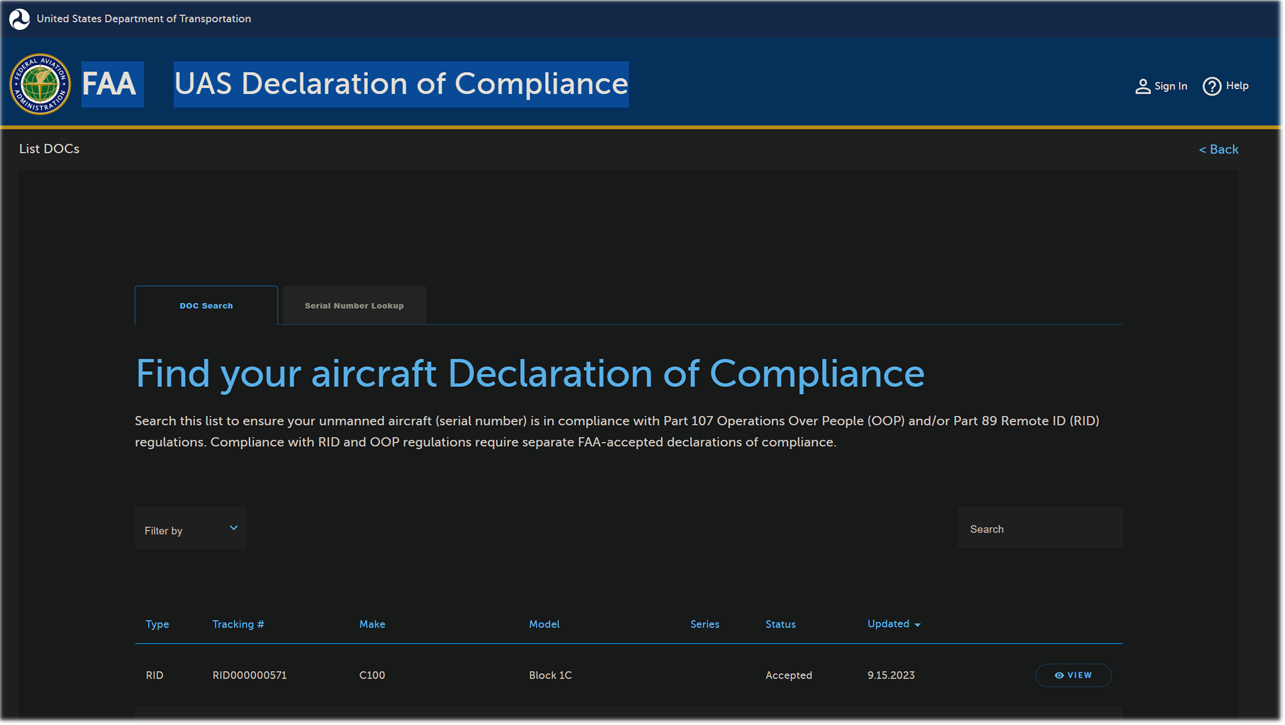Click the UAS Declaration of Compliance title
This screenshot has height=725, width=1285.
coord(401,84)
